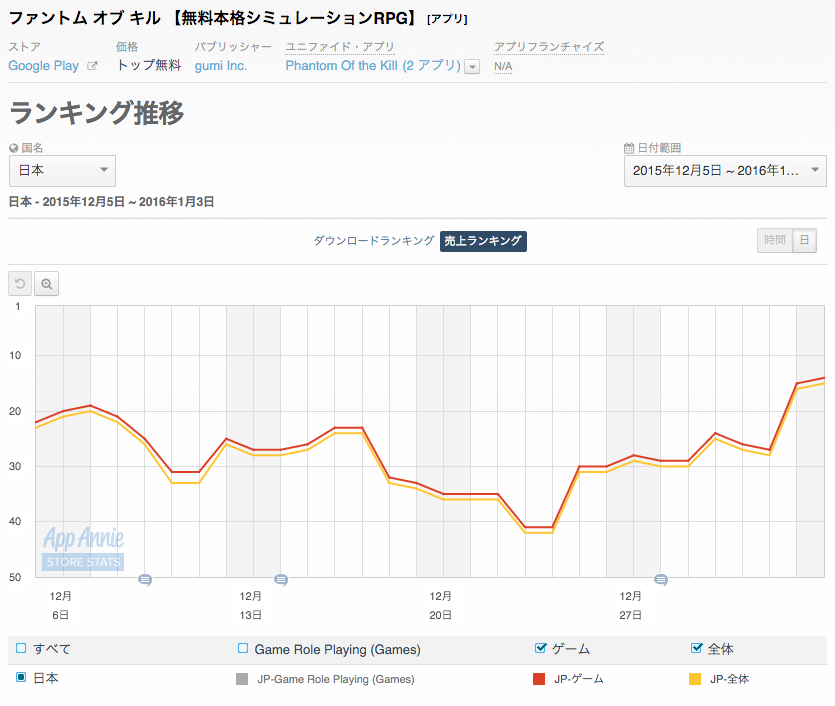835x706 pixels.
Task: Click the N/A franchise value
Action: click(503, 67)
